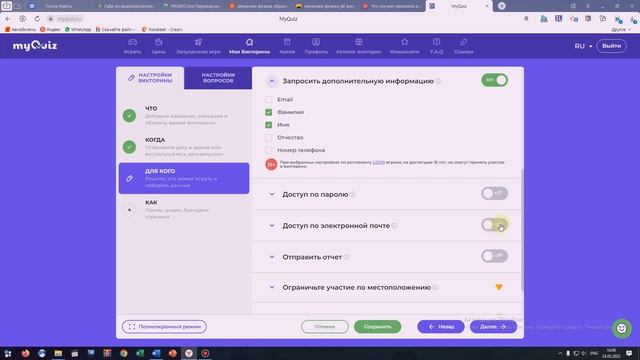Screen dimensions: 640x360
Task: Open the Профиль page
Action: coord(316,46)
